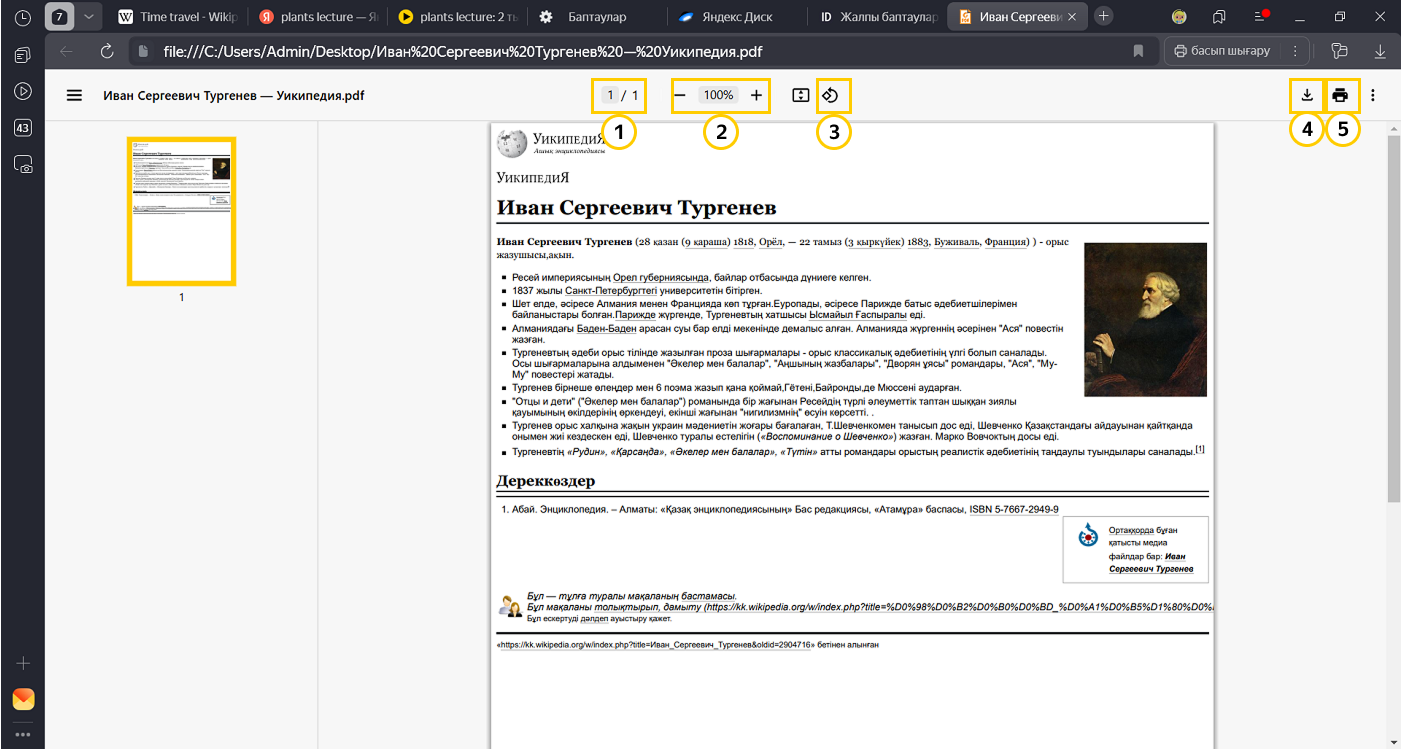The width and height of the screenshot is (1401, 749).
Task: Toggle the PDF thumbnail sidebar menu
Action: [74, 96]
